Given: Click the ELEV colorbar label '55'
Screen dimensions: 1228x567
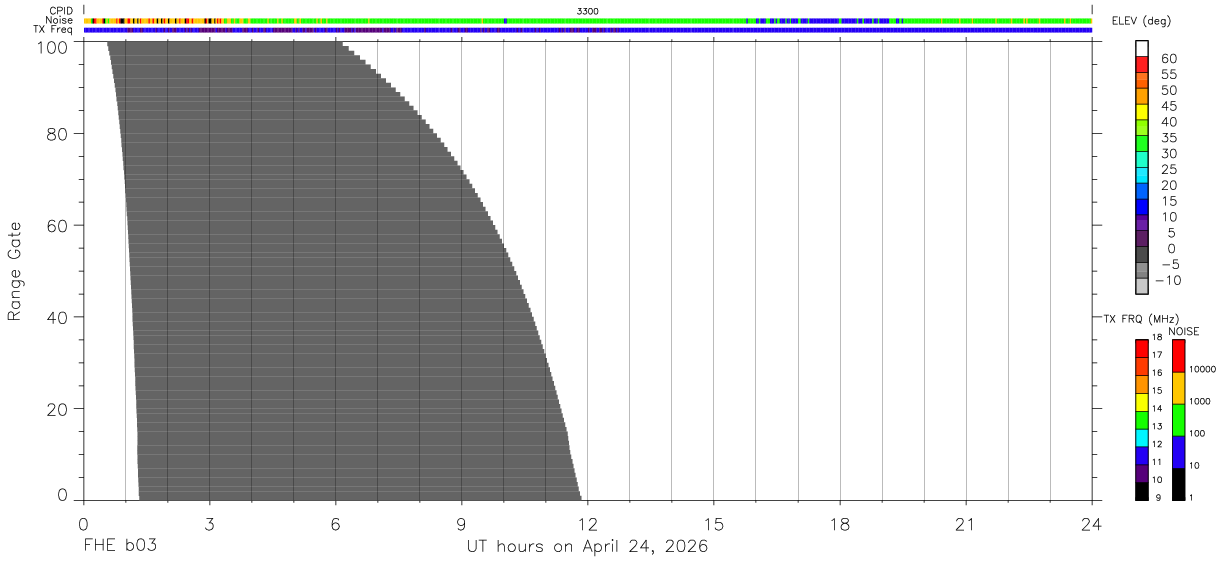Looking at the screenshot, I should click(1168, 75).
